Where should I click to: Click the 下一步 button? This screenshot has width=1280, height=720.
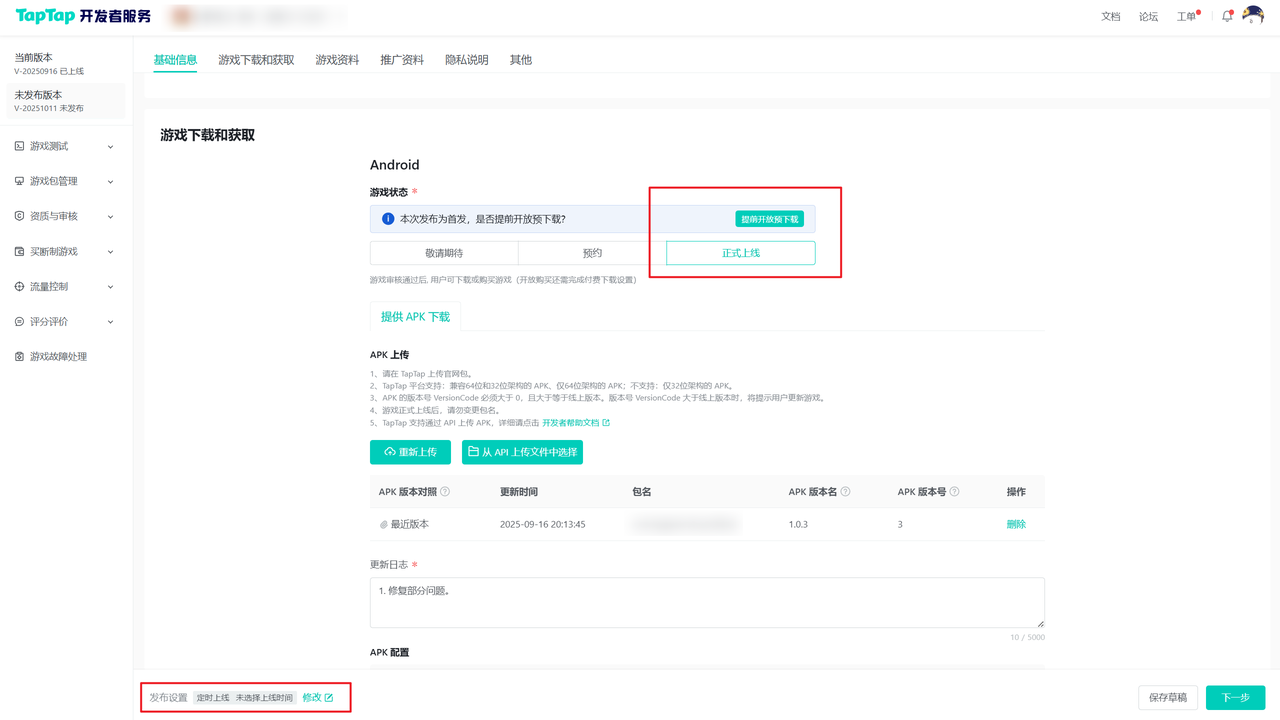pyautogui.click(x=1235, y=698)
